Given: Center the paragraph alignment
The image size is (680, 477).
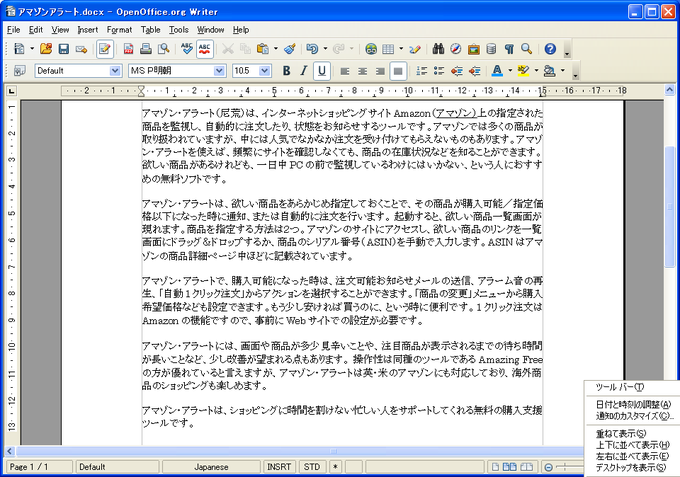Looking at the screenshot, I should click(x=363, y=71).
